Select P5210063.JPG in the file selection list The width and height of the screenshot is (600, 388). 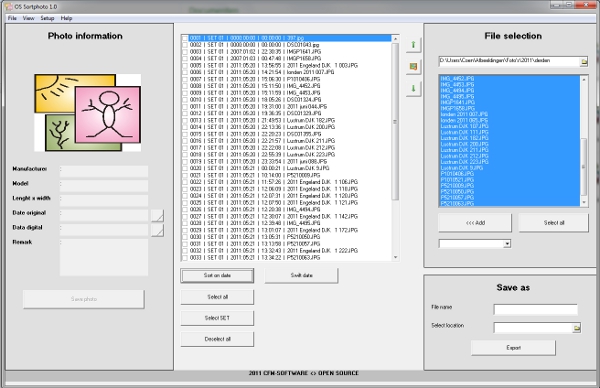(x=510, y=204)
